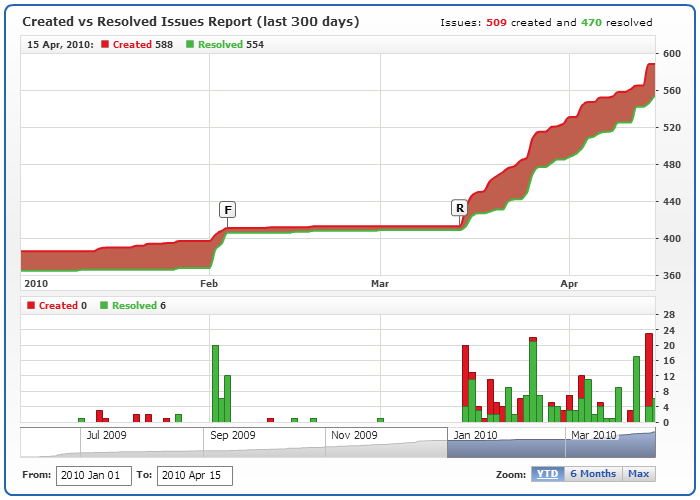The height and width of the screenshot is (500, 700).
Task: Focus the To date input field
Action: pyautogui.click(x=194, y=475)
